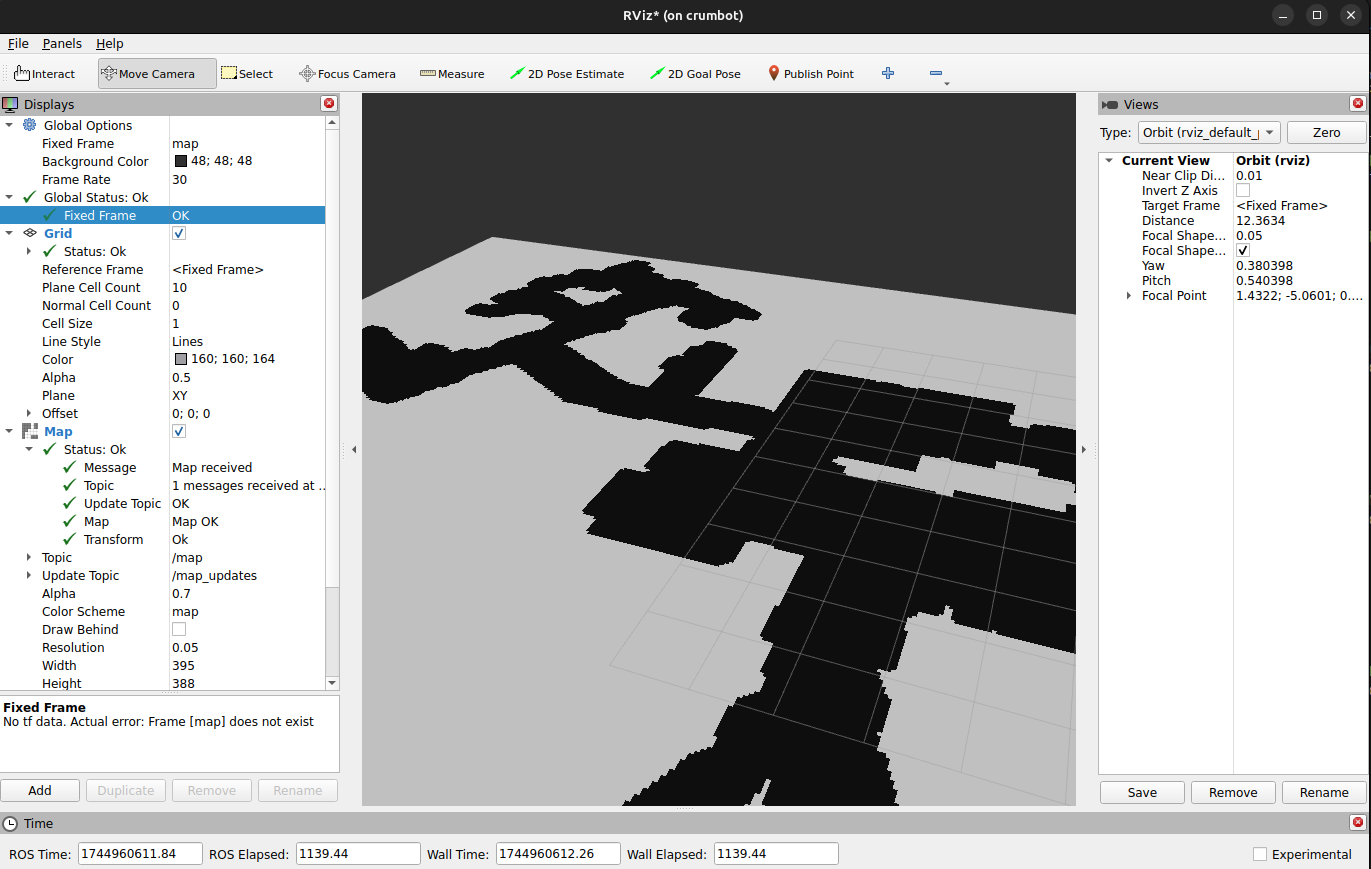
Task: Select the Interact tool
Action: (x=44, y=73)
